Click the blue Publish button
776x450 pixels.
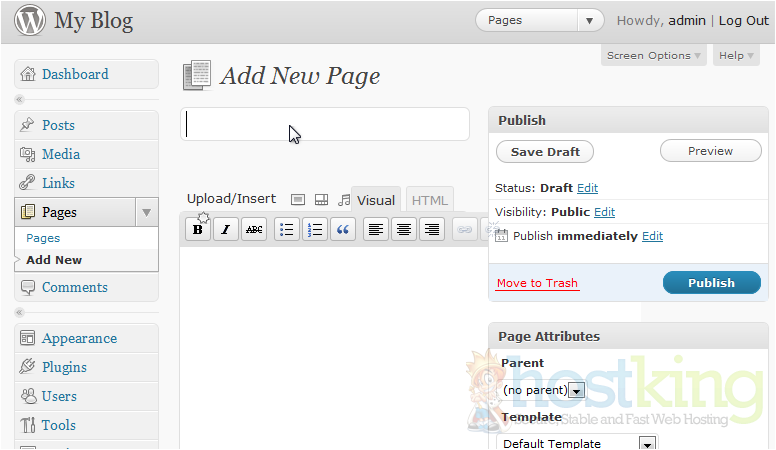pos(711,283)
